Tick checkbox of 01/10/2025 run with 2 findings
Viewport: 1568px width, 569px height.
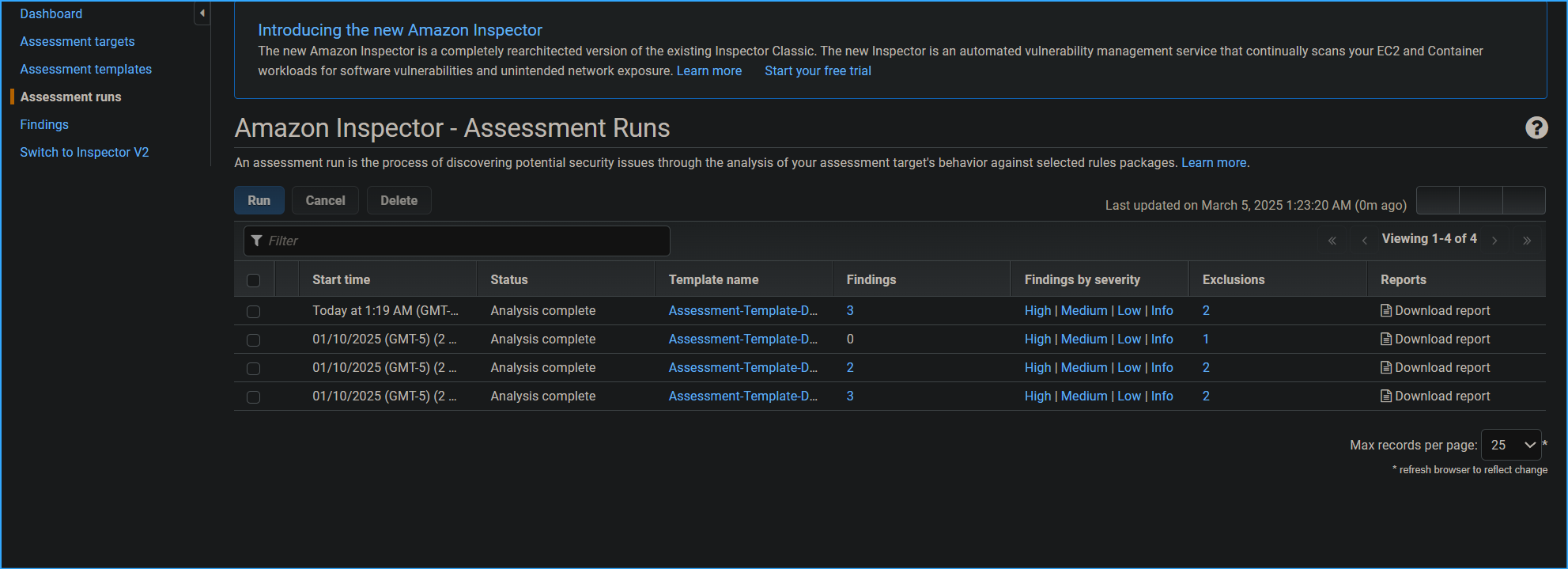[253, 369]
